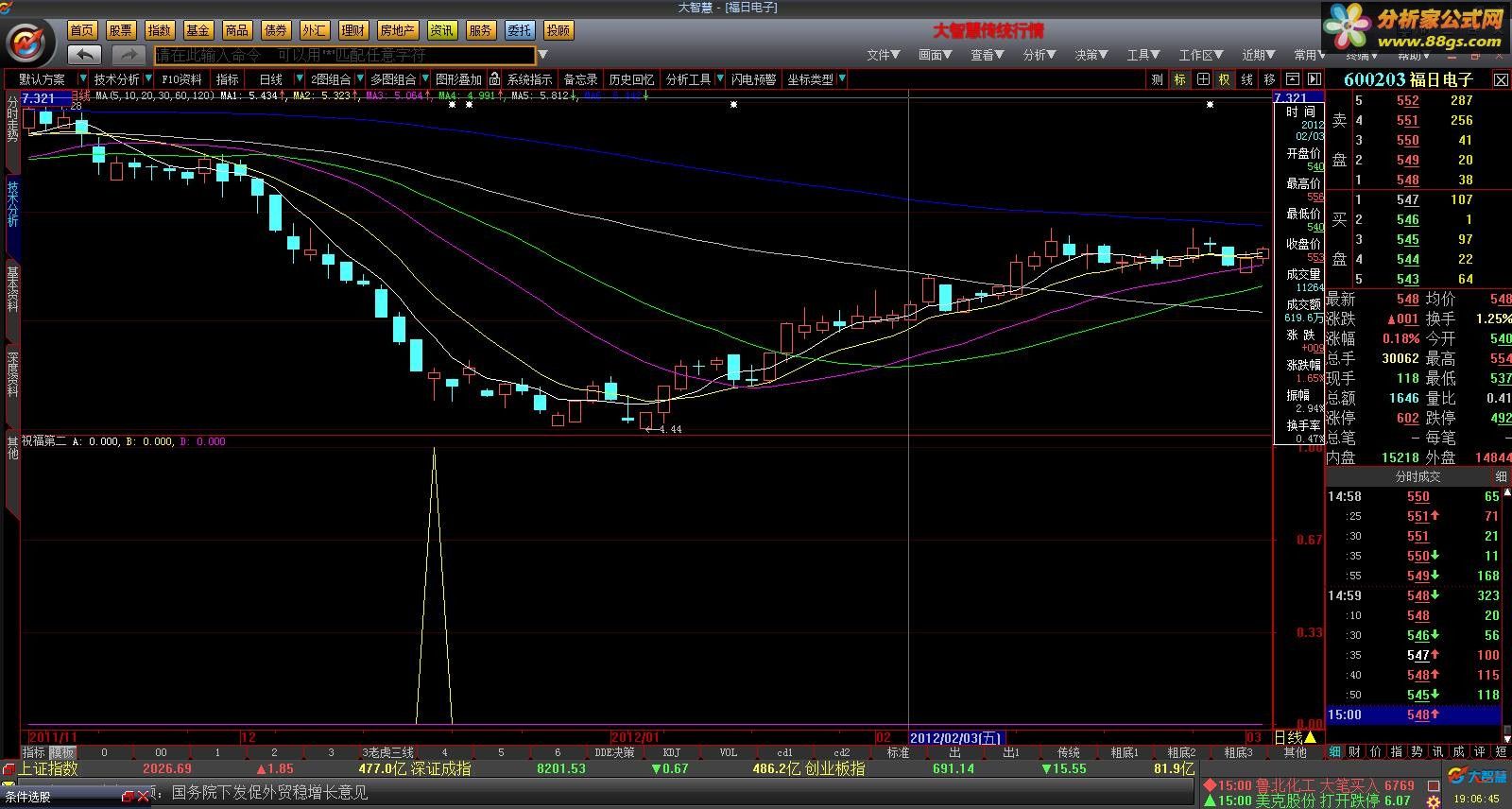Image resolution: width=1512 pixels, height=809 pixels.
Task: Click the gear icon near the clock
Action: pyautogui.click(x=1434, y=800)
